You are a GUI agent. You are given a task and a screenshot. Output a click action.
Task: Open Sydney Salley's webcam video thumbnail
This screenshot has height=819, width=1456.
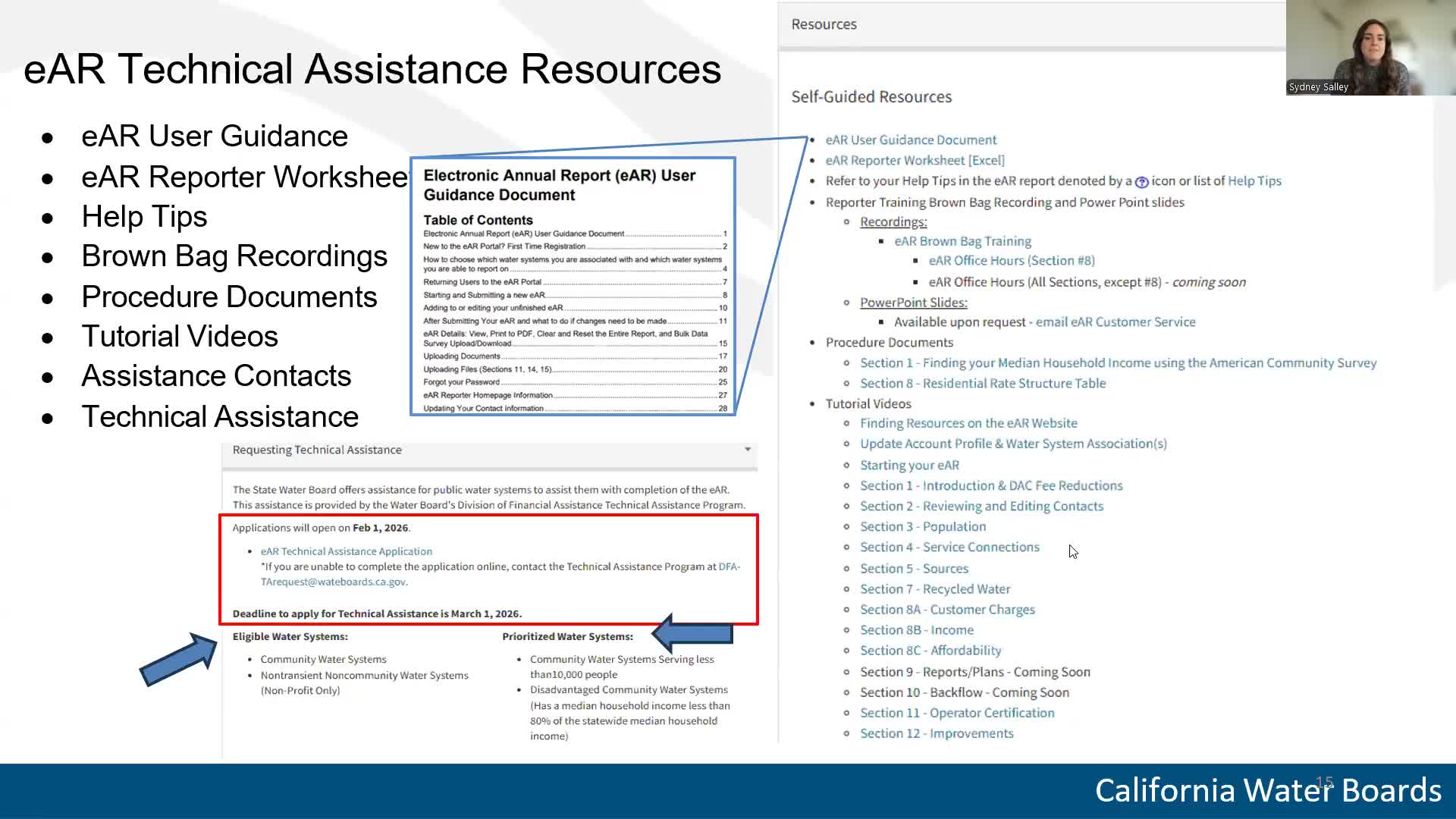coord(1369,45)
